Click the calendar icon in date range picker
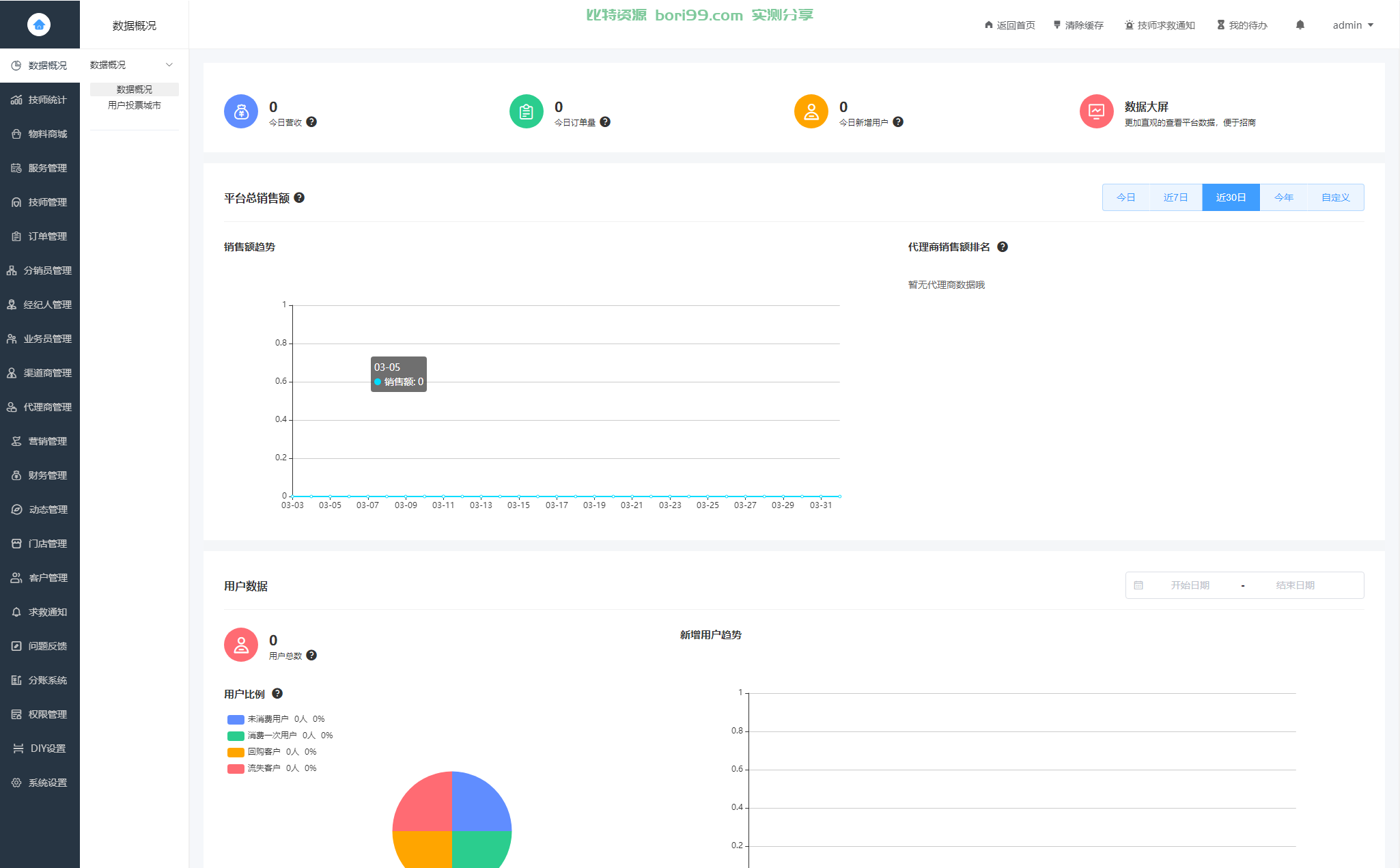Viewport: 1400px width, 868px height. [1138, 585]
